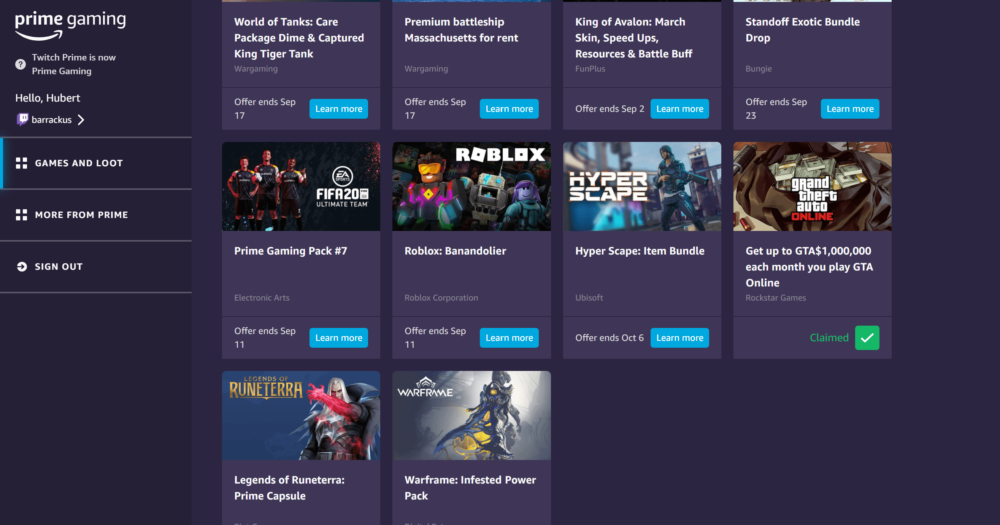Click the 'Bungie' publisher label
The image size is (1000, 525).
758,69
